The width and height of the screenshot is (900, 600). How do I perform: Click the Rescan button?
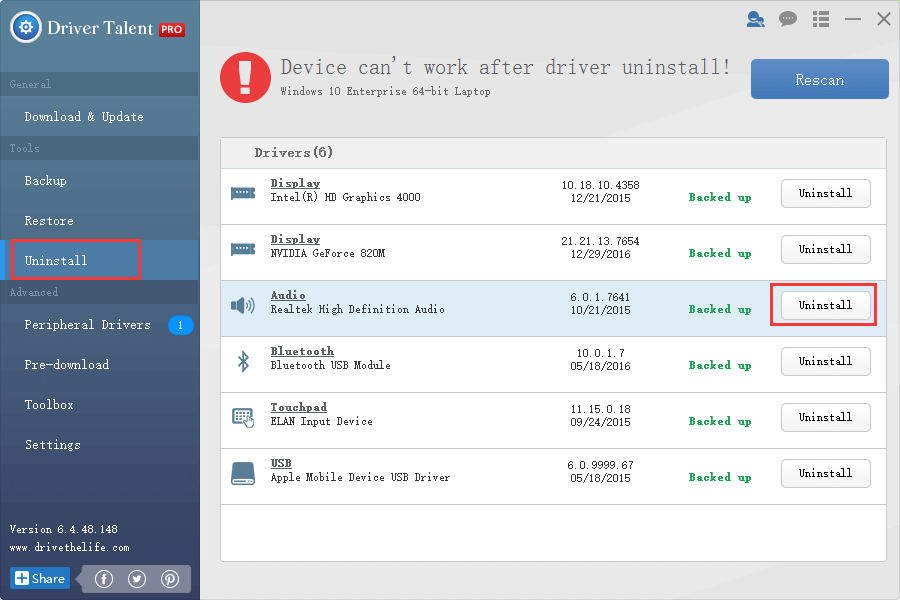point(820,79)
